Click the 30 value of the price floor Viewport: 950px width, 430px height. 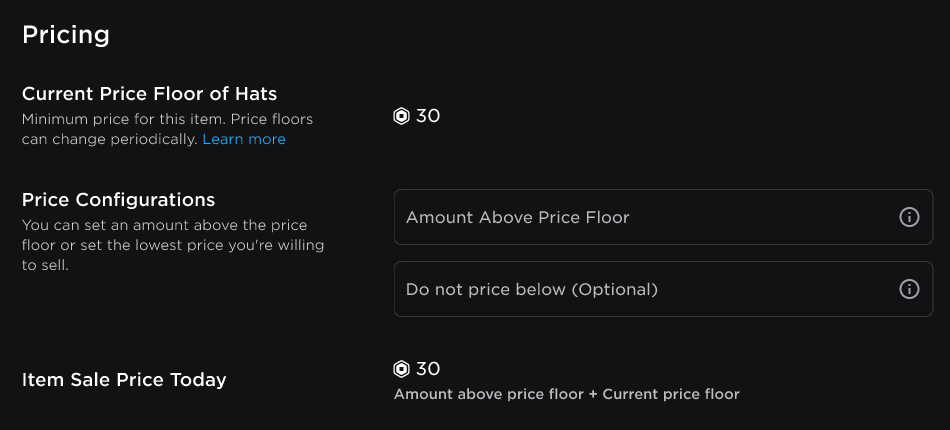click(x=428, y=116)
